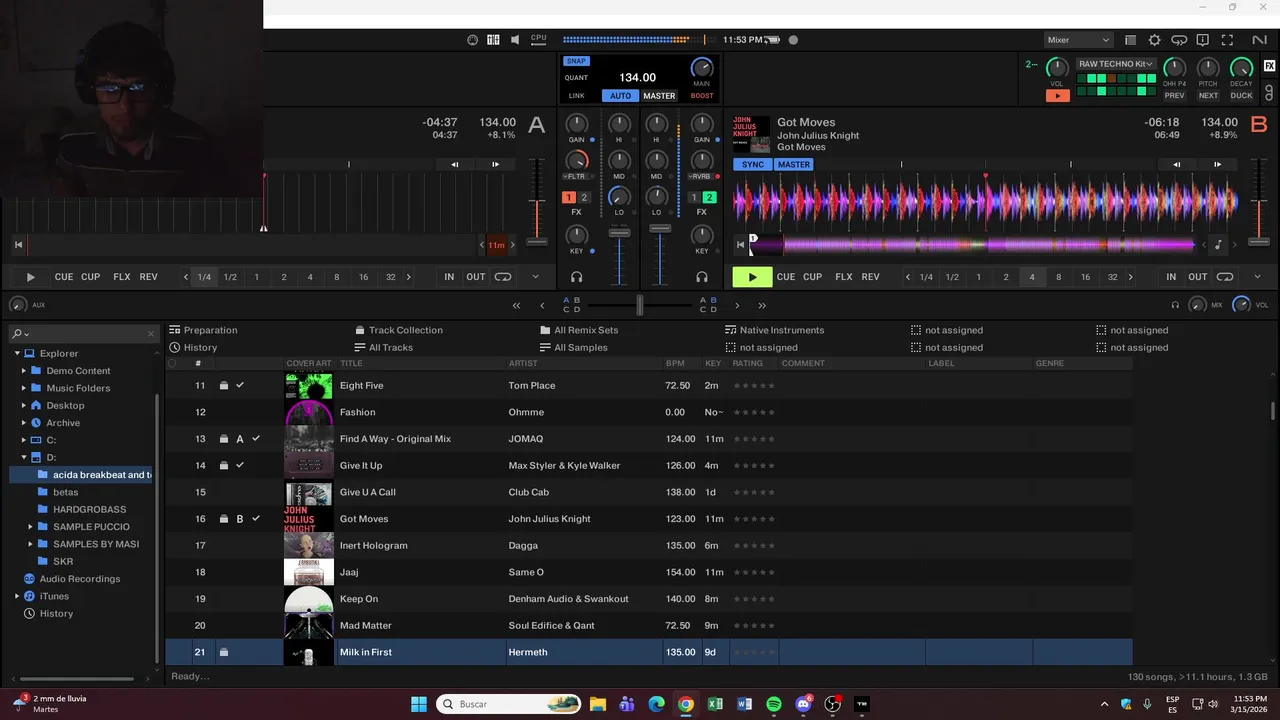Collapse the D: drive tree node
Image resolution: width=1280 pixels, height=720 pixels.
point(24,457)
